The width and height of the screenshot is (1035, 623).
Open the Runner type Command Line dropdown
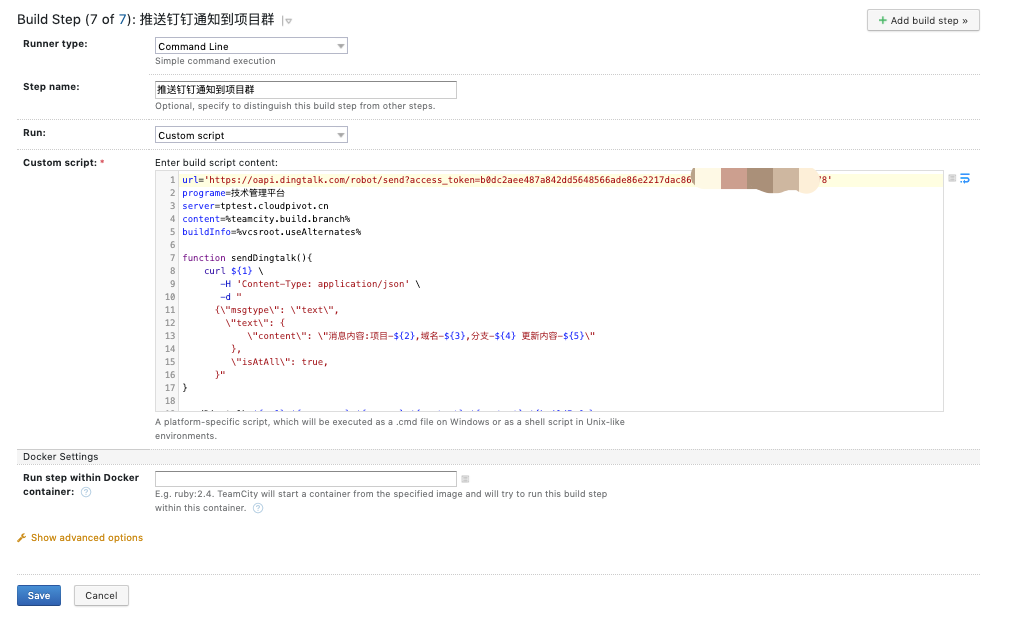tap(251, 46)
